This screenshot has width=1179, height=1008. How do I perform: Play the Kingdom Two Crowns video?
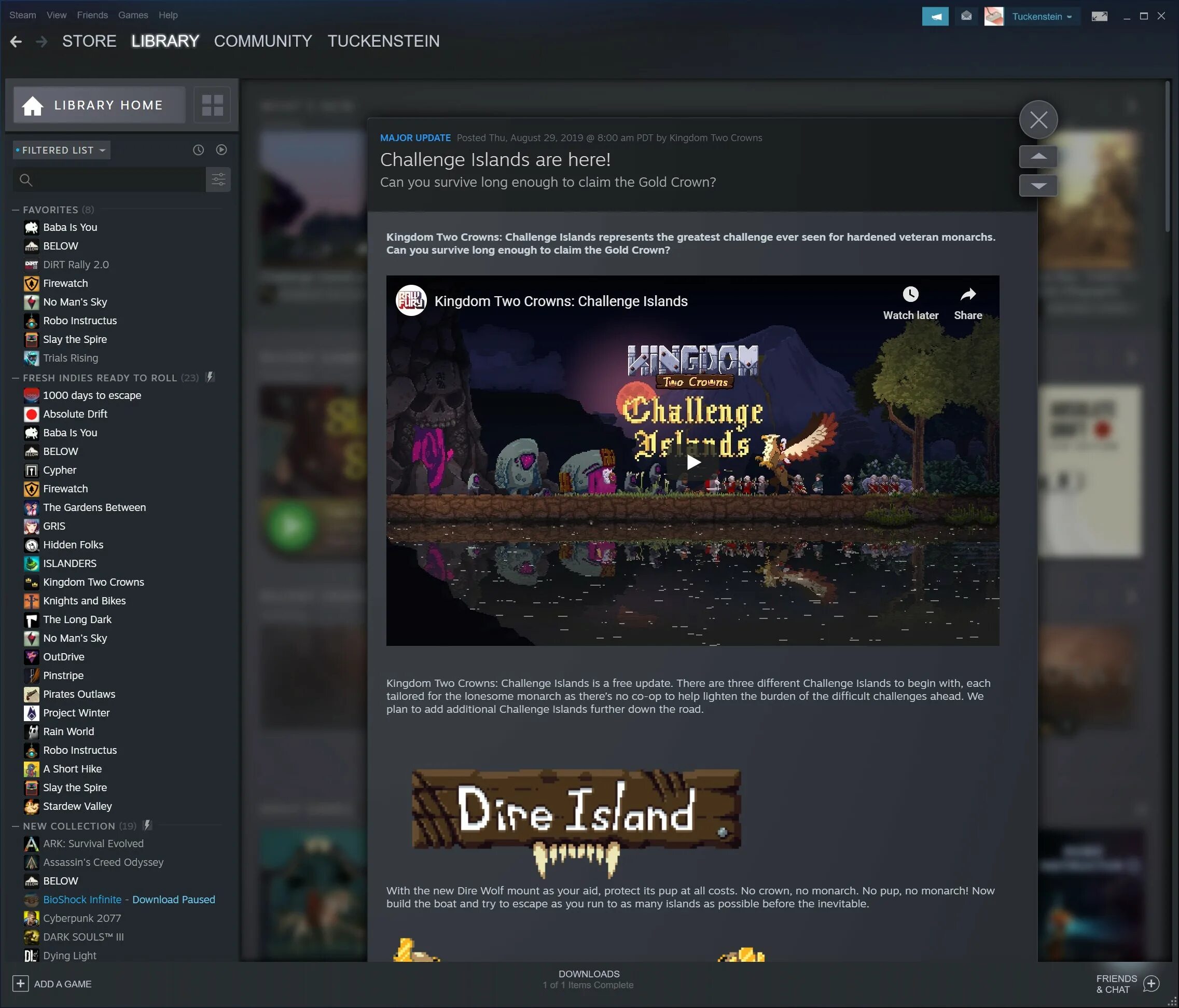[692, 462]
